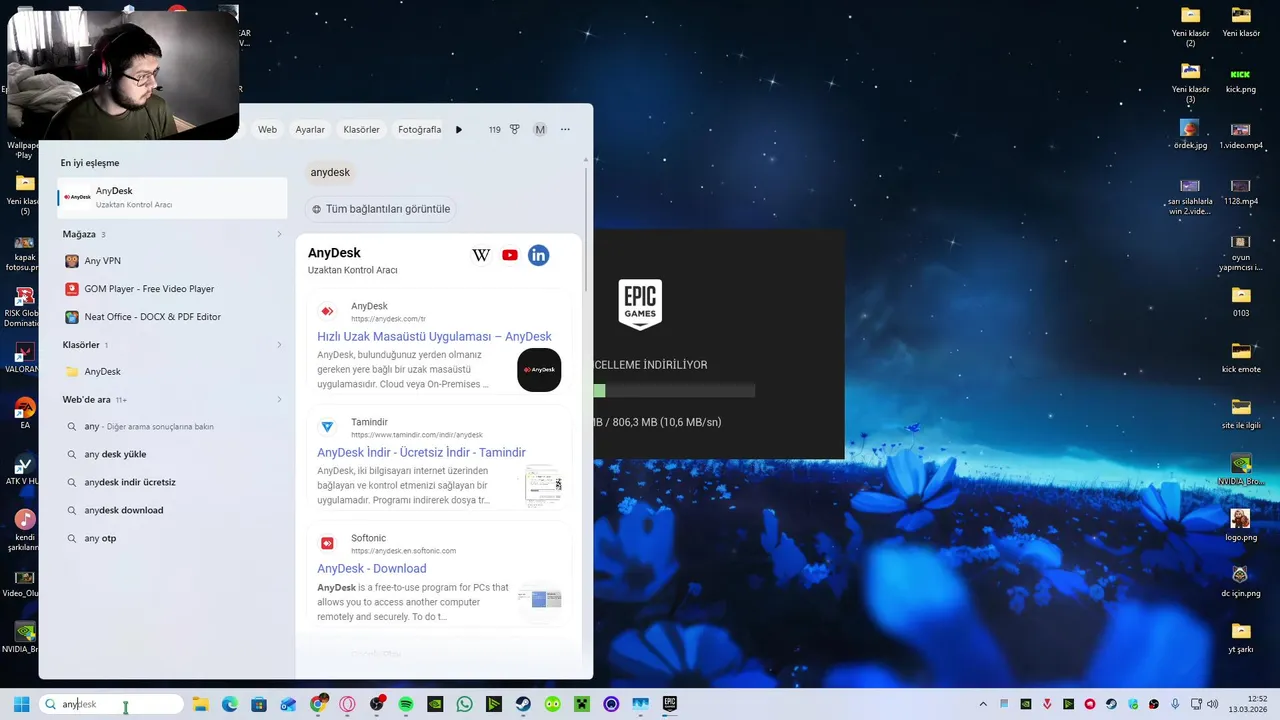Image resolution: width=1280 pixels, height=720 pixels.
Task: Open the AnyDesk best match result
Action: click(x=172, y=197)
